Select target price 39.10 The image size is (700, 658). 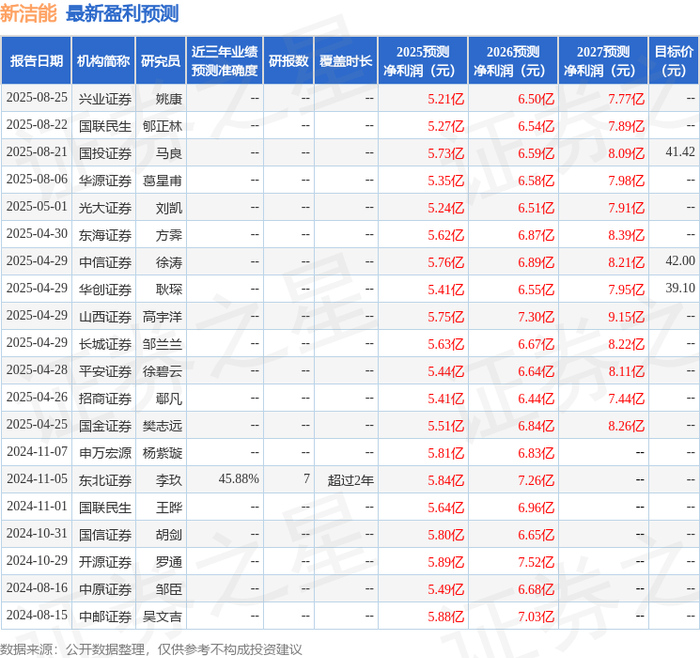(680, 288)
